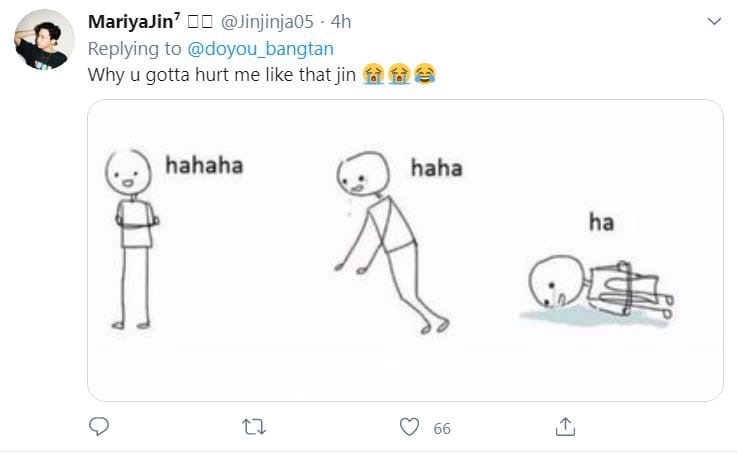Open MariyaJin's profile picture avatar
Screen dimensions: 737x455
[x=44, y=39]
